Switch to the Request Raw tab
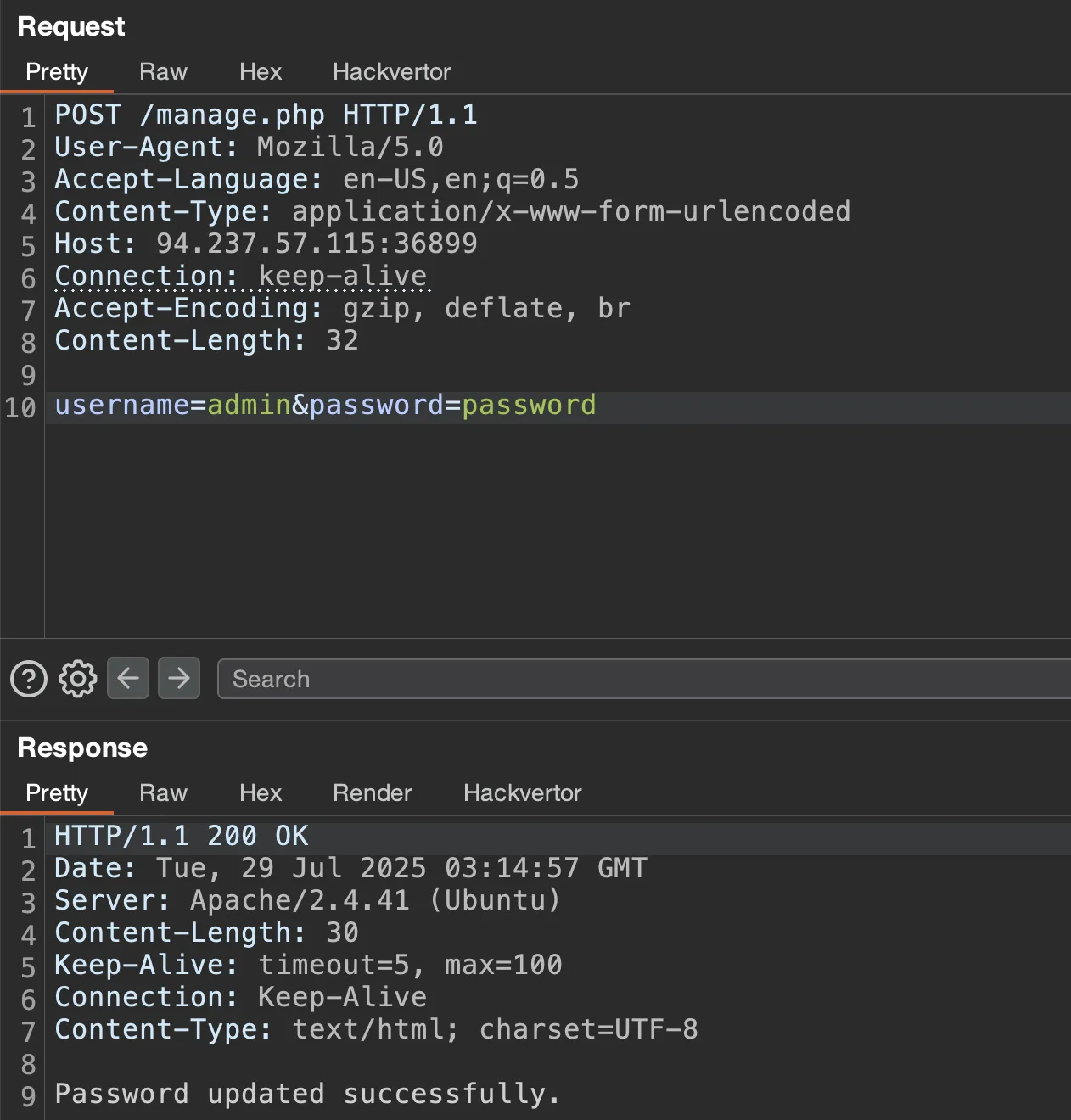Screen dimensions: 1071x1120 coord(163,72)
